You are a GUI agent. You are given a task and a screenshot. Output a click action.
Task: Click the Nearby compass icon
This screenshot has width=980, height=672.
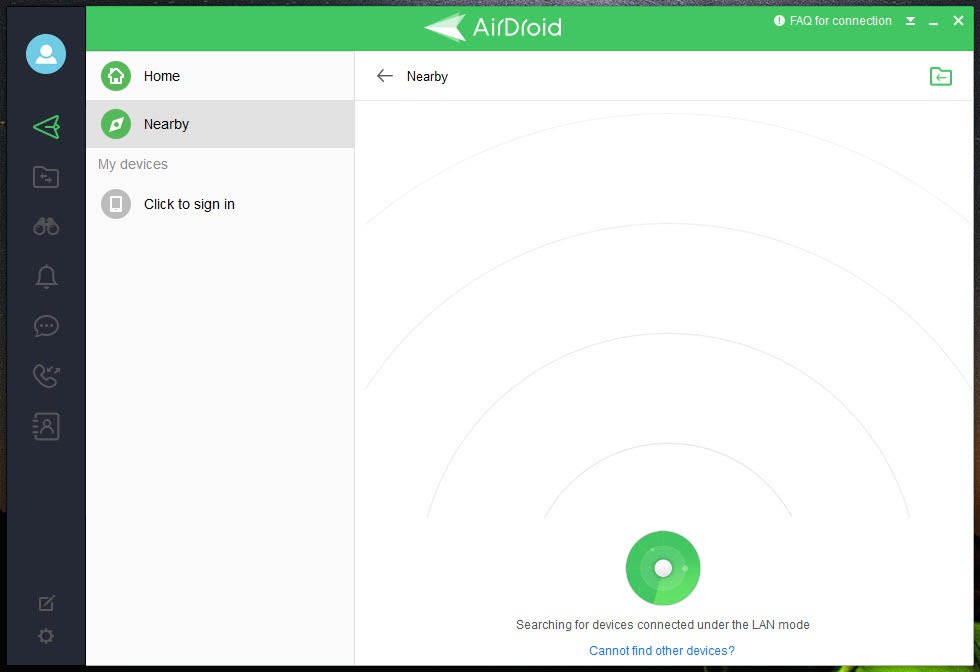point(116,124)
